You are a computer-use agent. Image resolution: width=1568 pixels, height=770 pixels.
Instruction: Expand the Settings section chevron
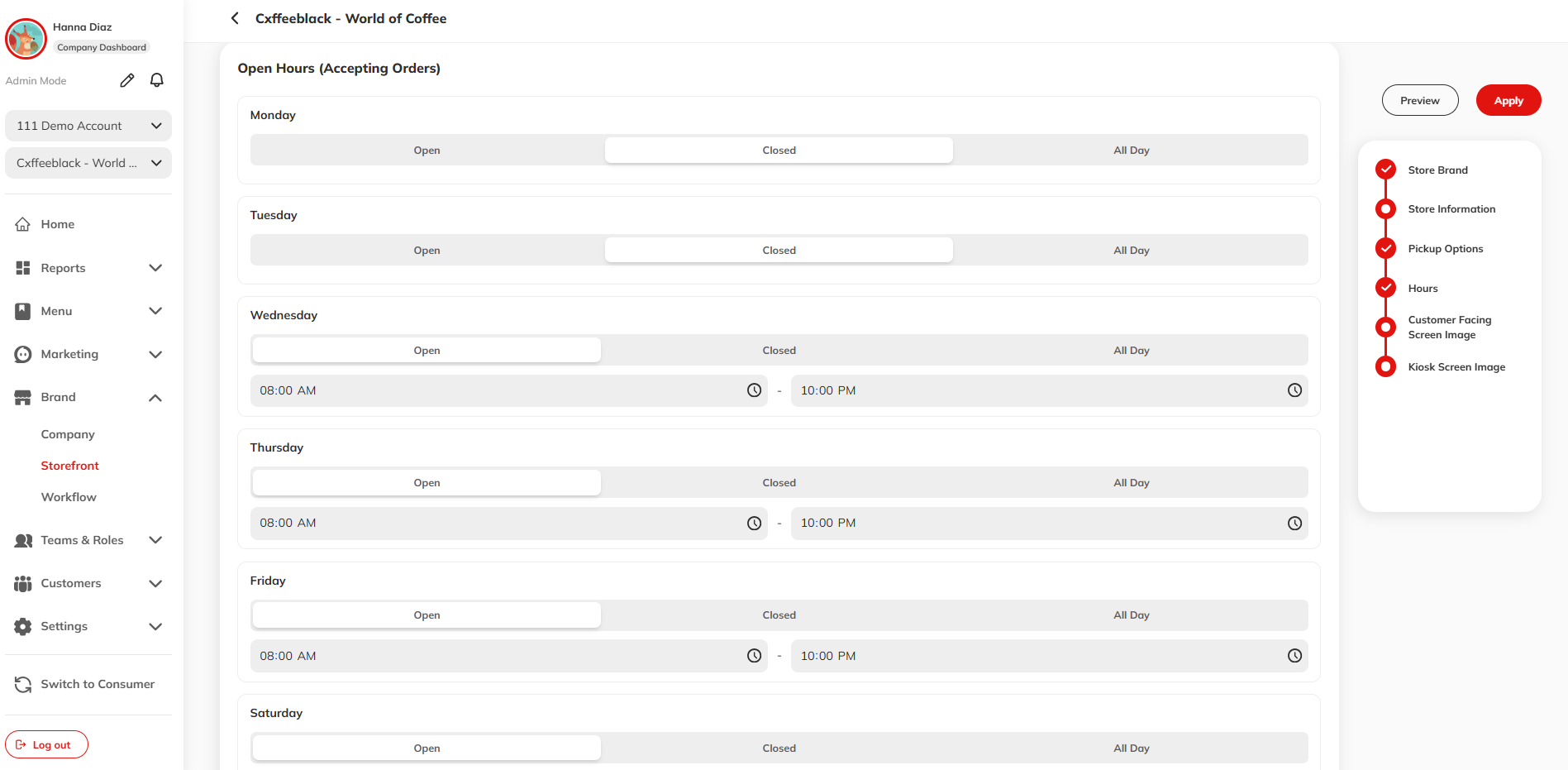point(155,626)
